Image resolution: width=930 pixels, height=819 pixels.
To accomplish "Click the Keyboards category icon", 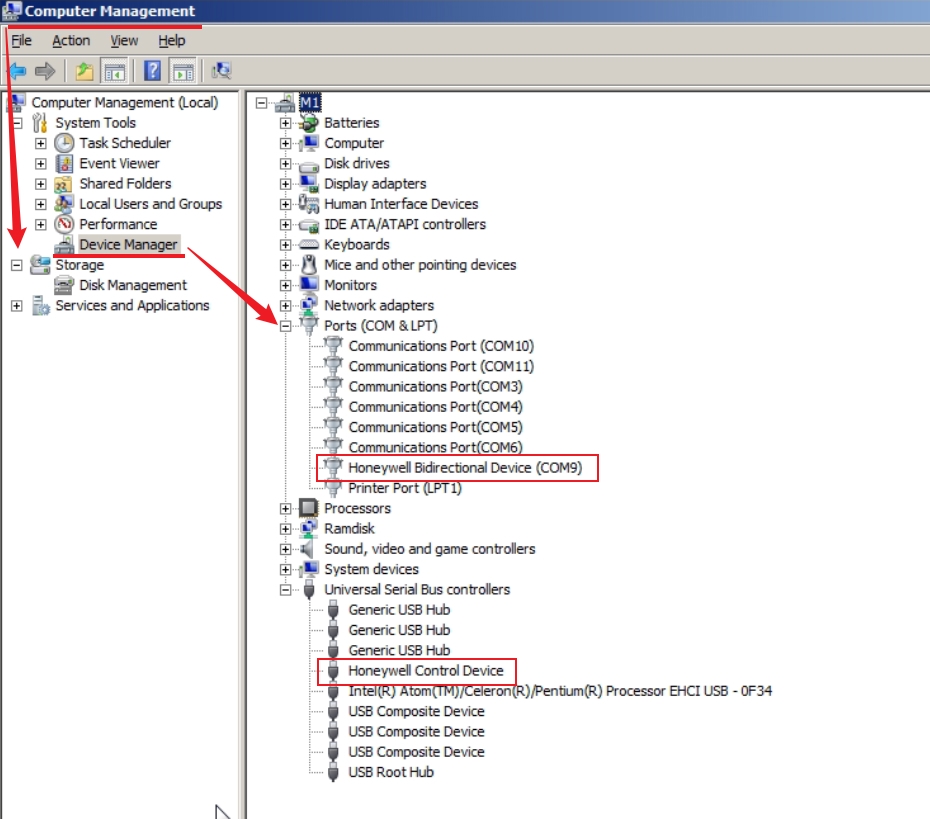I will click(309, 245).
